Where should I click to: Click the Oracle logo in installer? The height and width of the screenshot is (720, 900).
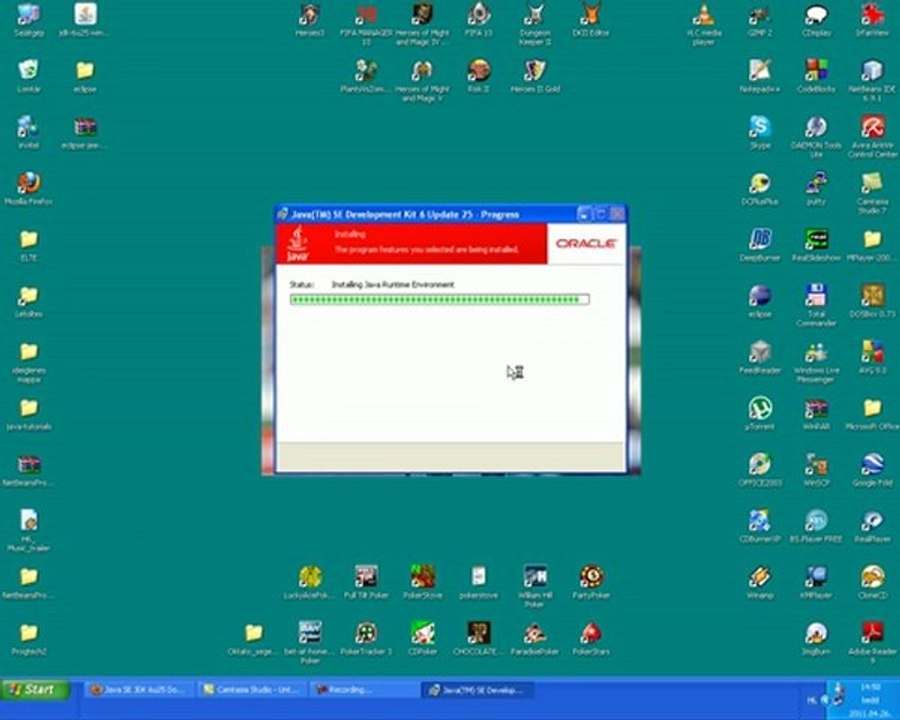pyautogui.click(x=586, y=243)
